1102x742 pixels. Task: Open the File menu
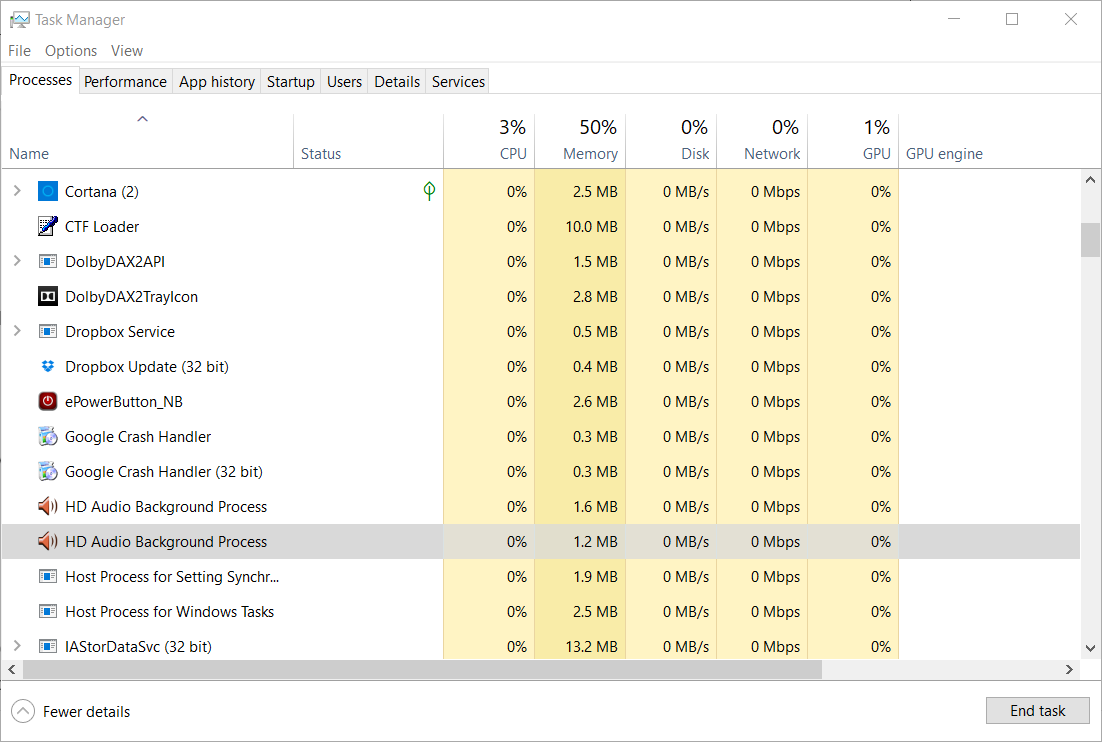(x=20, y=51)
